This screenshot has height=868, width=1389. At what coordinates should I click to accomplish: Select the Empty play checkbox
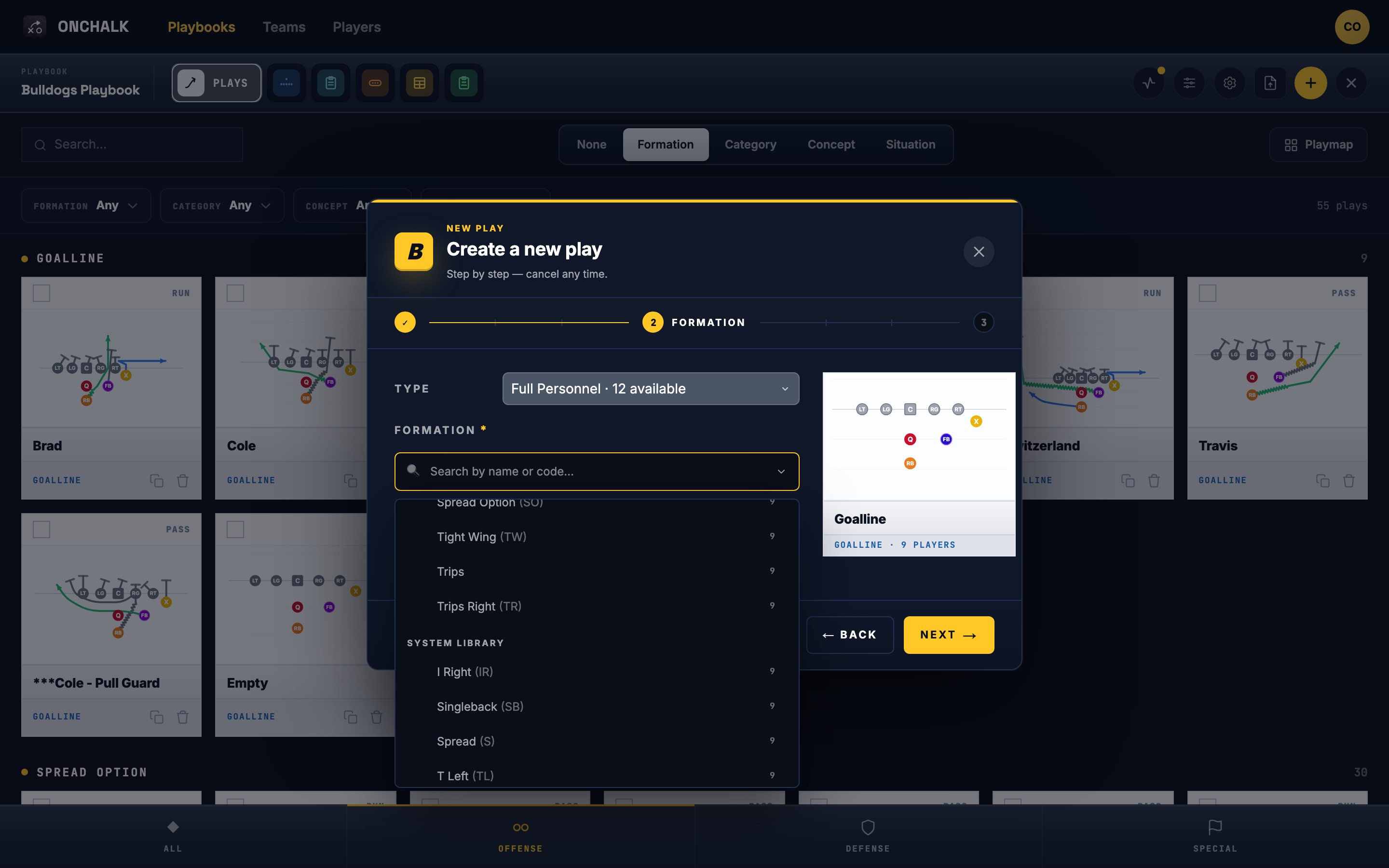click(x=235, y=529)
